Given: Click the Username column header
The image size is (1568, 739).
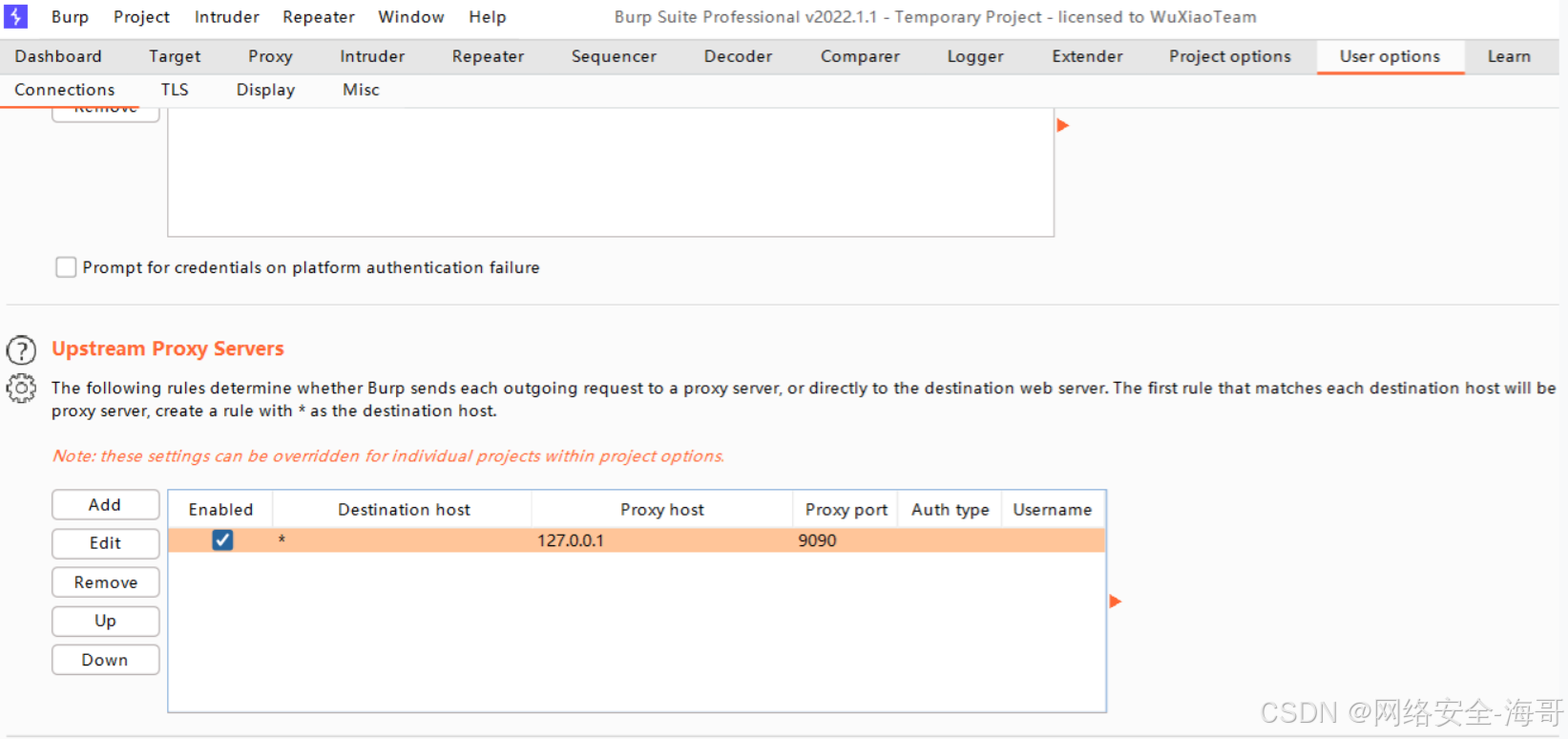Looking at the screenshot, I should tap(1053, 510).
